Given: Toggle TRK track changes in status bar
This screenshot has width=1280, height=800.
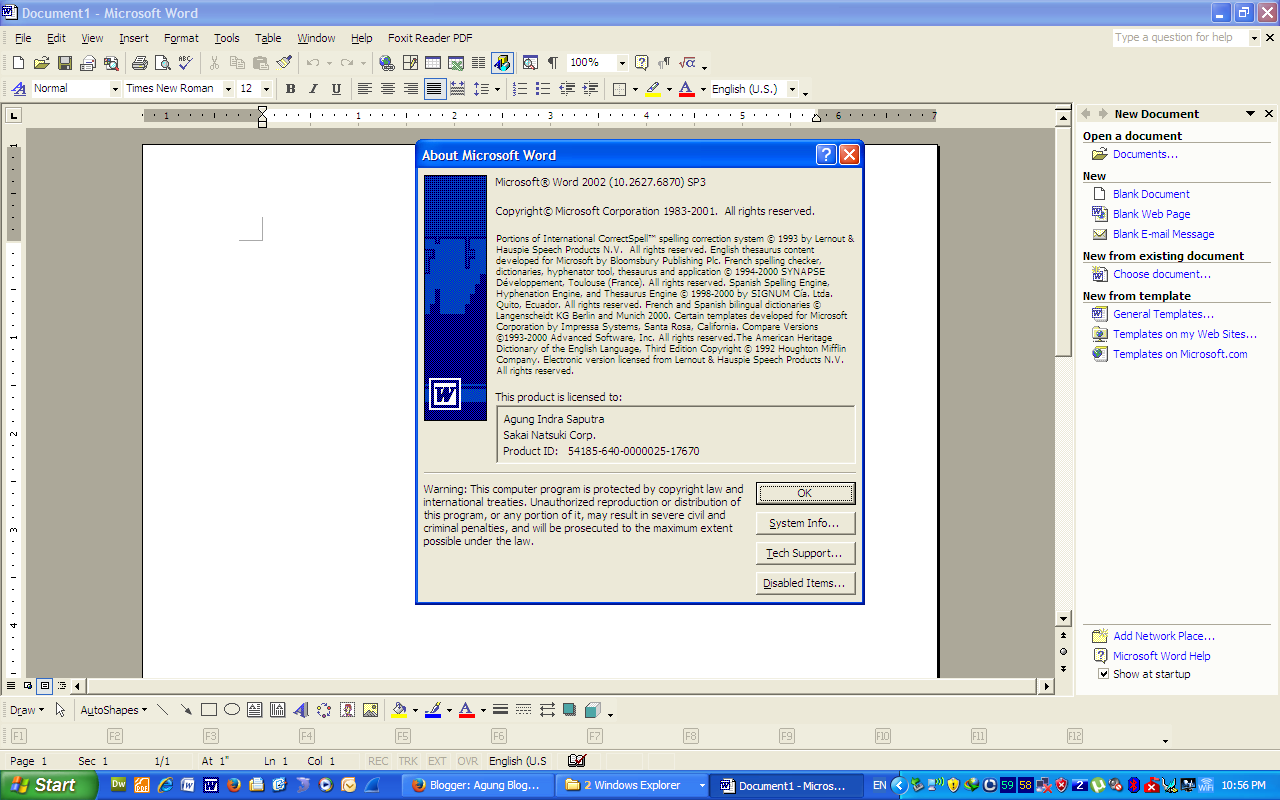Looking at the screenshot, I should [x=408, y=761].
